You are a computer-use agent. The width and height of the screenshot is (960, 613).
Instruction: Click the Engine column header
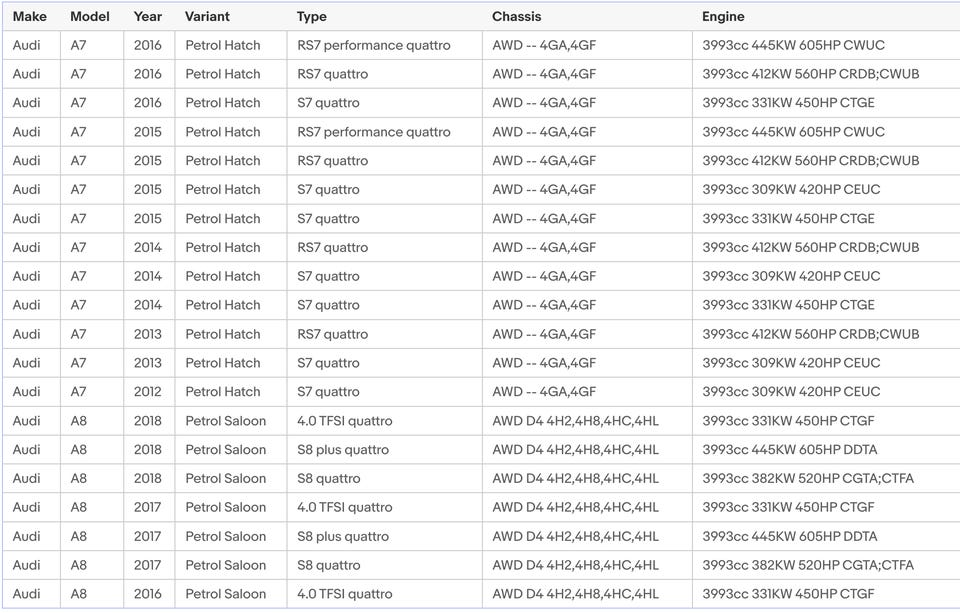(723, 16)
